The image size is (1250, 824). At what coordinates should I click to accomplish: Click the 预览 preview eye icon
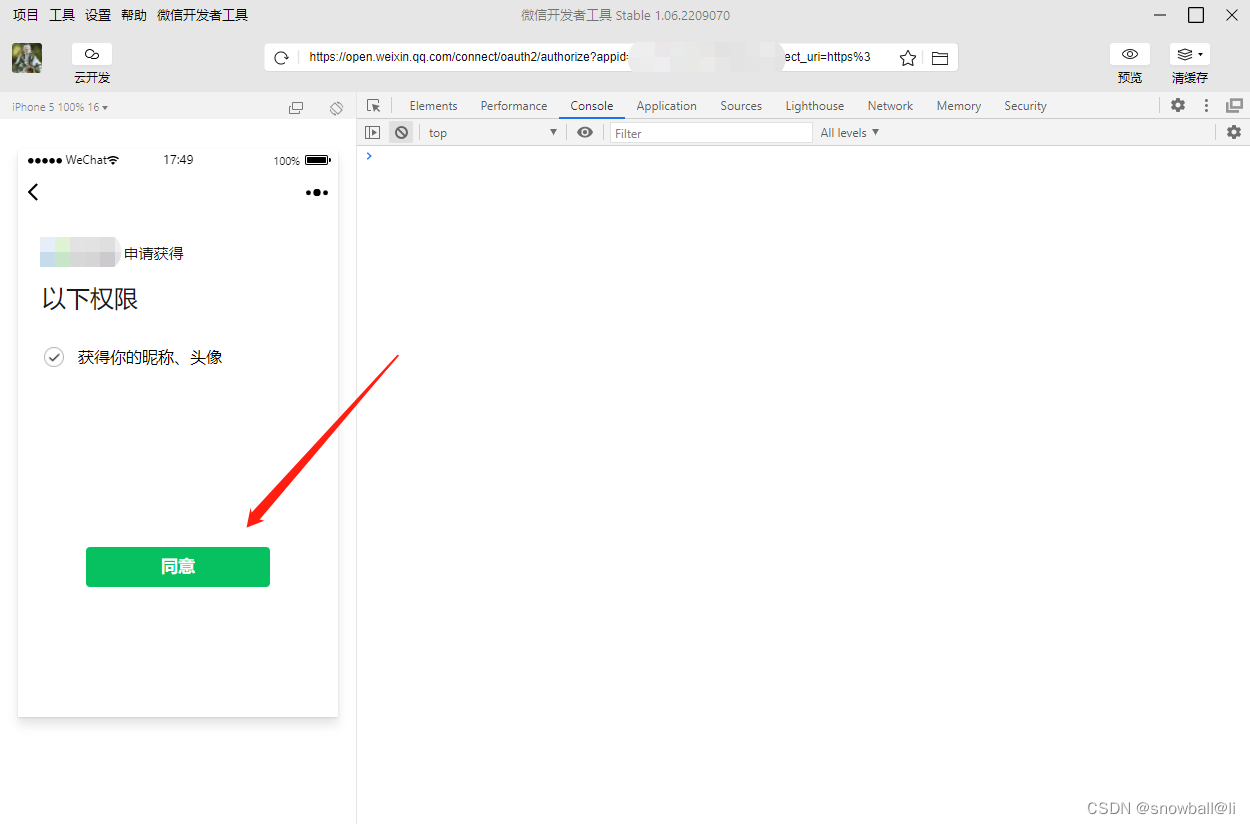click(1130, 54)
